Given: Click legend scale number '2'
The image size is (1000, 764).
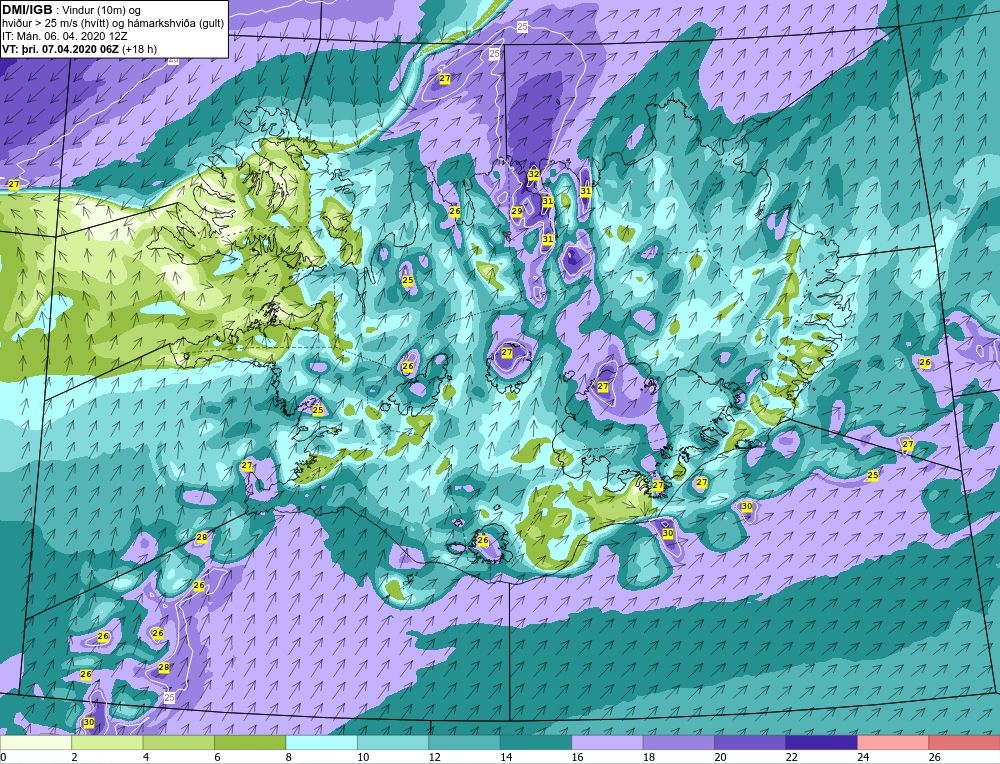Looking at the screenshot, I should coord(74,757).
